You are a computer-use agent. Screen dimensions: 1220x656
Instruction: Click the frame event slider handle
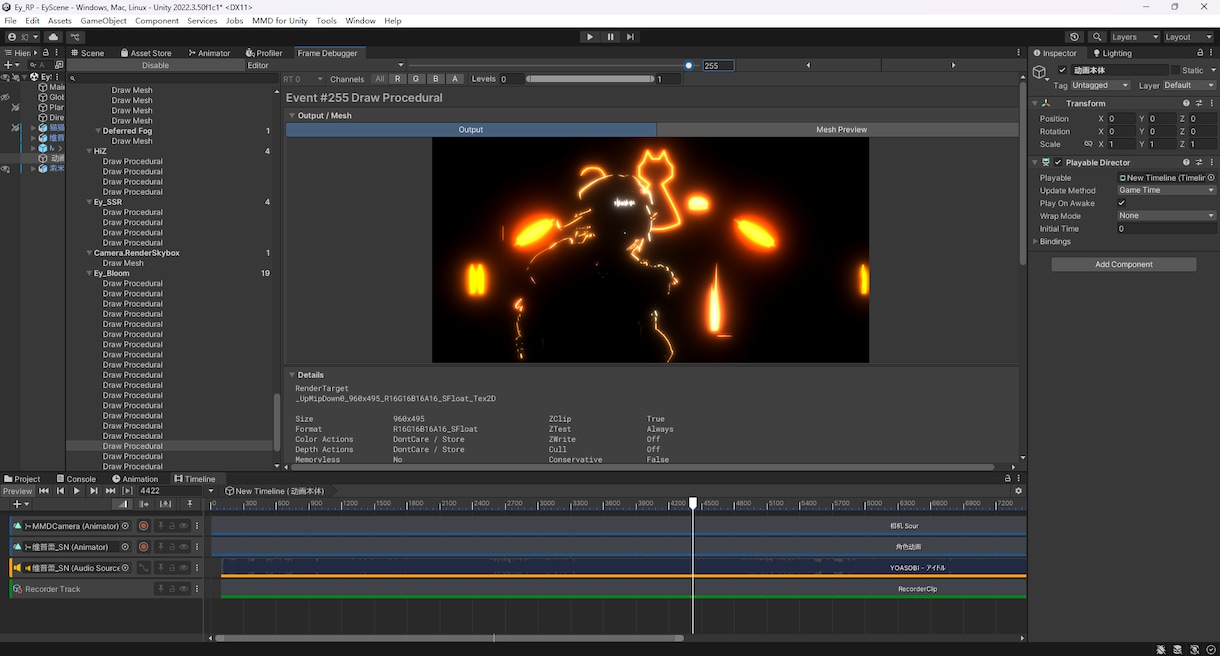tap(689, 65)
